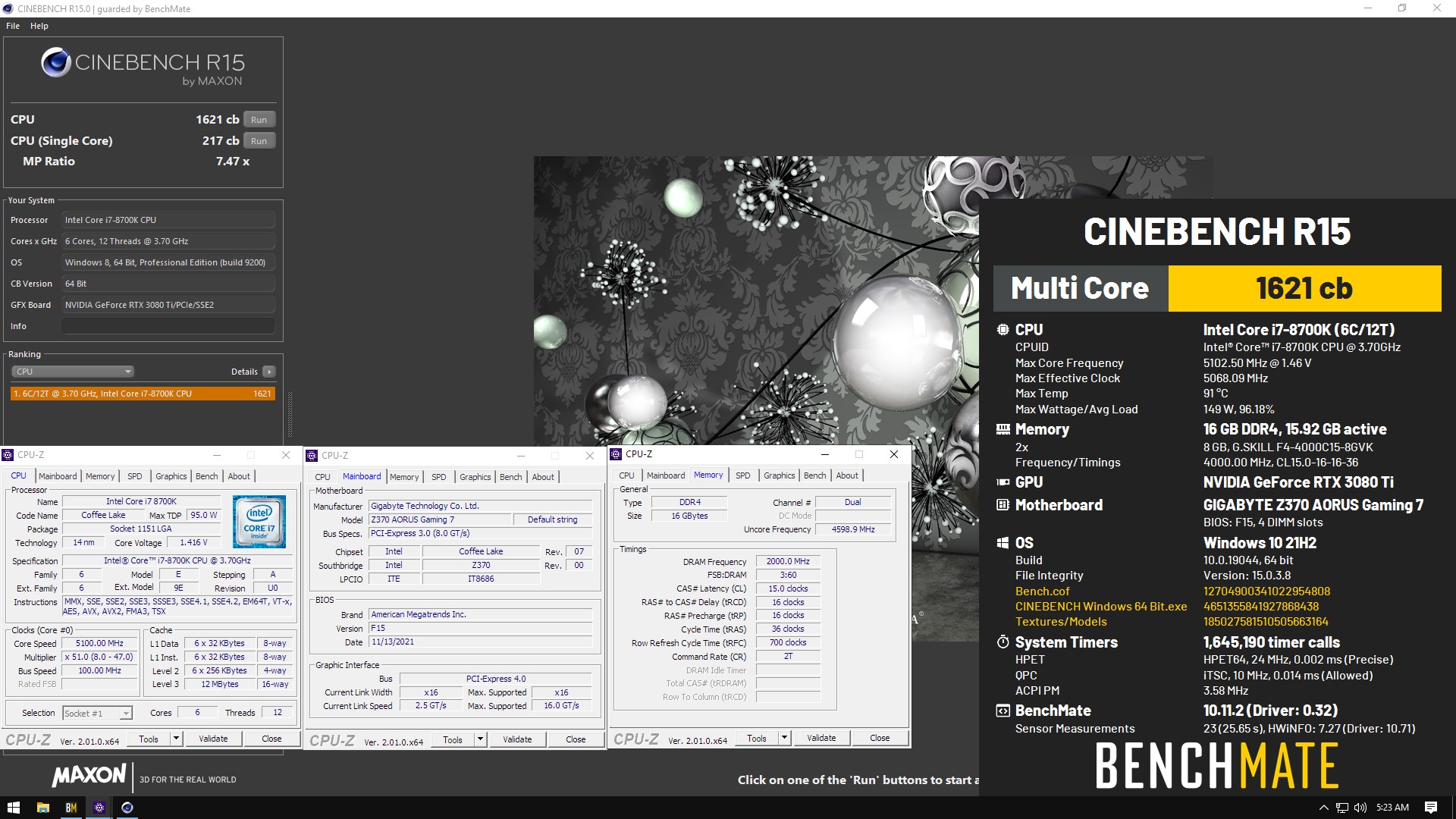
Task: Click the Bench.cof file integrity entry
Action: pos(1043,591)
